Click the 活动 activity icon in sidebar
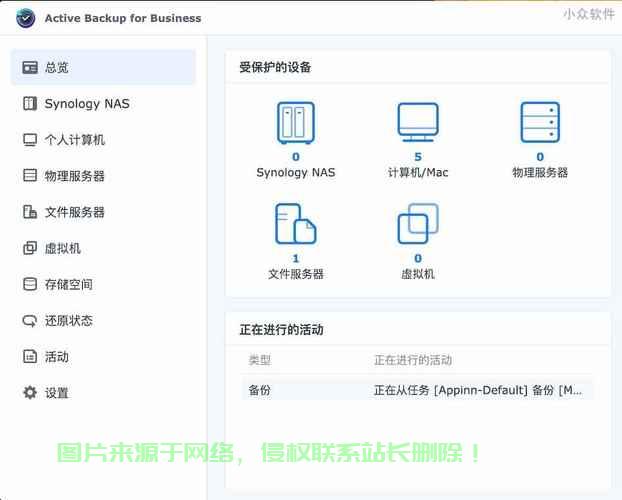This screenshot has width=622, height=500. click(30, 356)
